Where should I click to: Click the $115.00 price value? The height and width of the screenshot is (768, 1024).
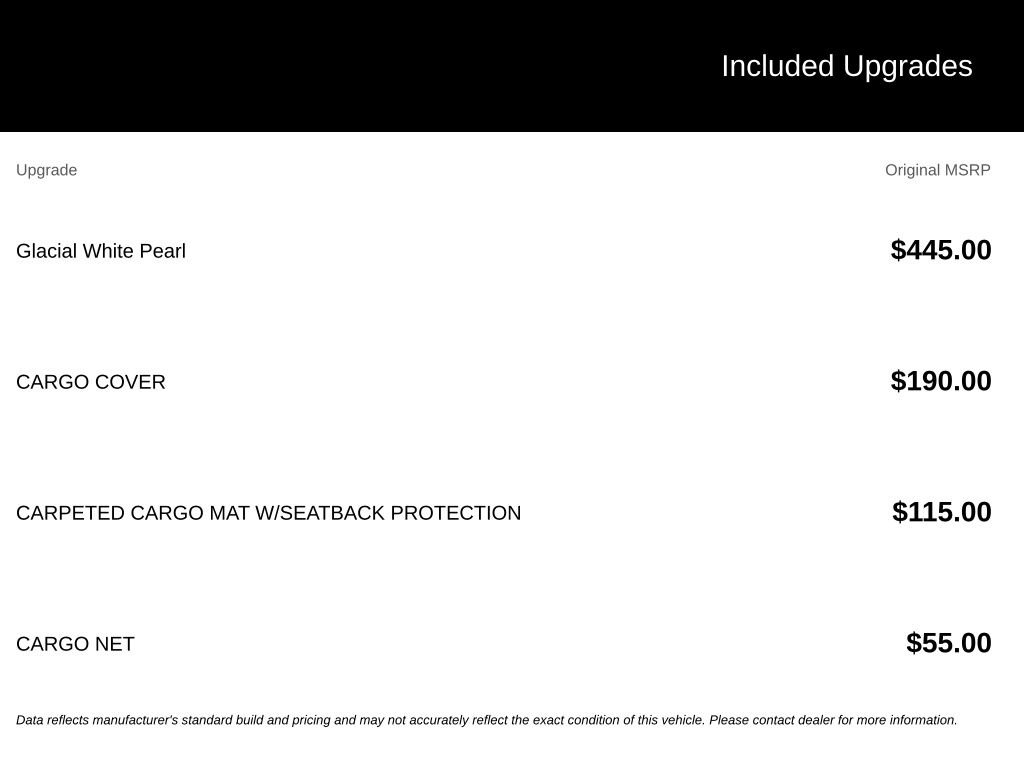(941, 512)
